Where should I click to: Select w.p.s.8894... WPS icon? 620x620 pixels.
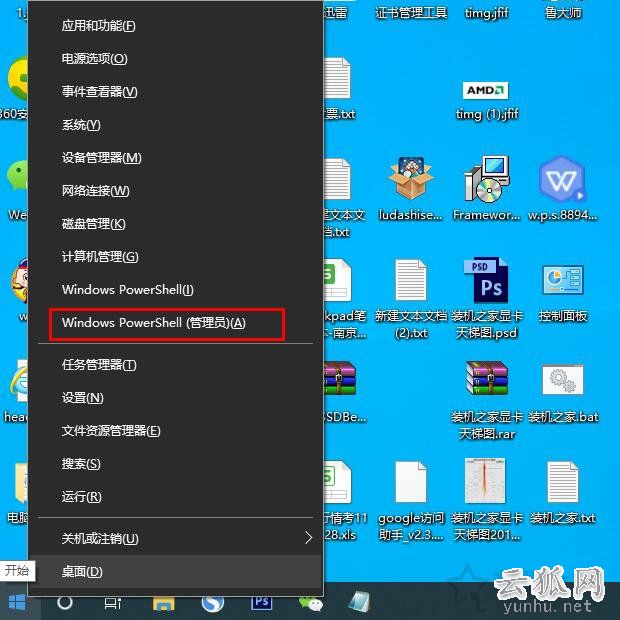coord(562,179)
